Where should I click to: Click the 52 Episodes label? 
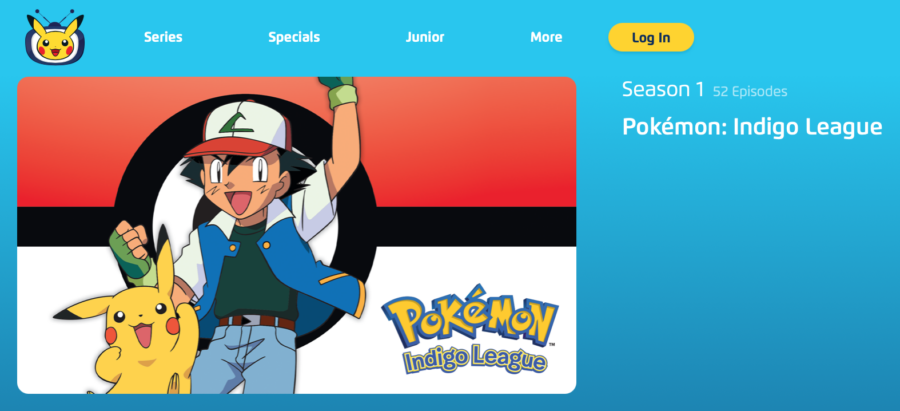tap(750, 92)
